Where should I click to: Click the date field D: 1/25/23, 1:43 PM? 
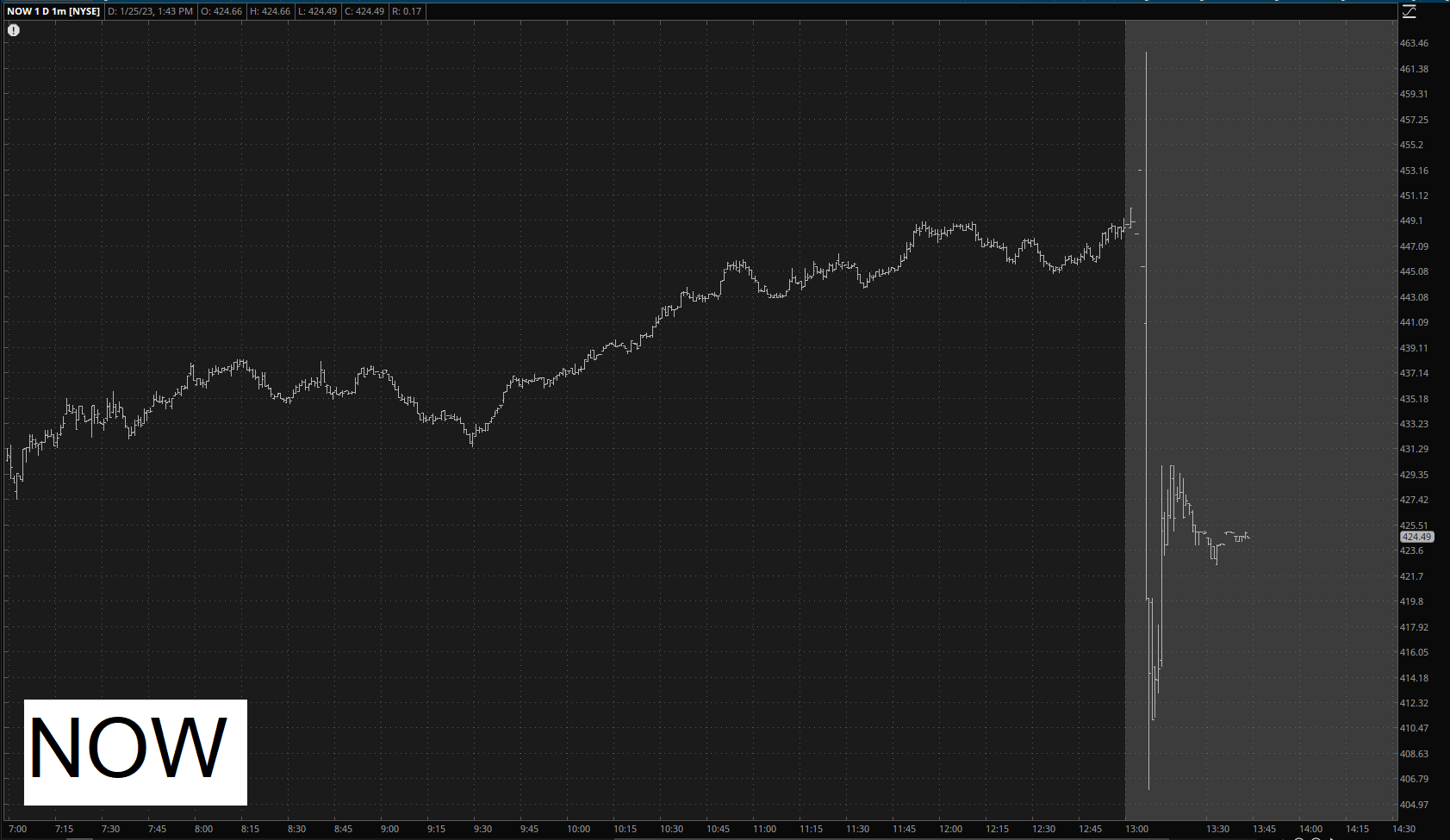(x=150, y=11)
